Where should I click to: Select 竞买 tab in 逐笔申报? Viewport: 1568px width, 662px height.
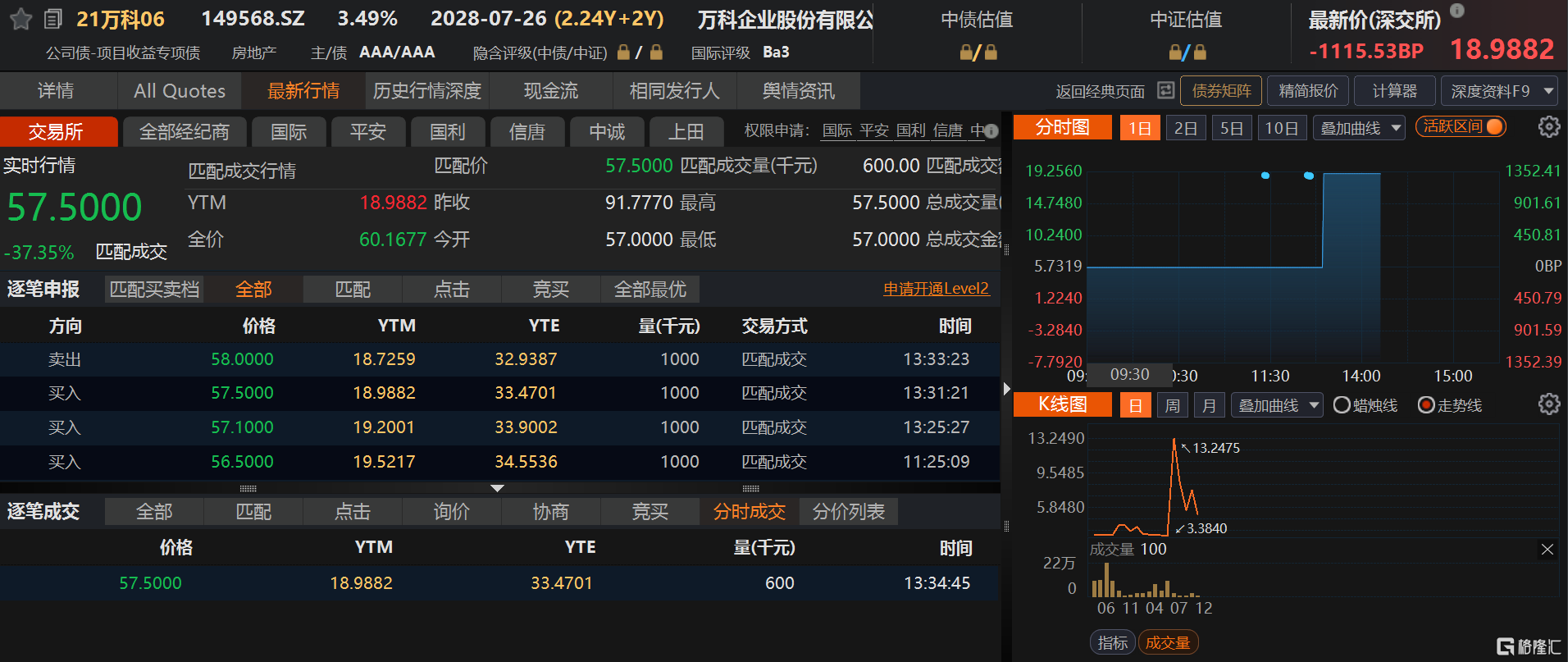[550, 290]
